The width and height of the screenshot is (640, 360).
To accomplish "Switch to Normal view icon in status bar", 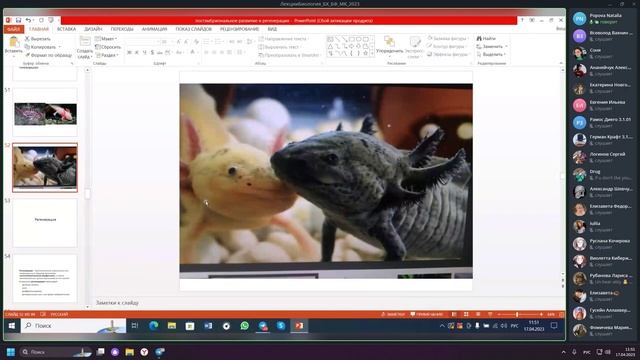I will tap(454, 314).
